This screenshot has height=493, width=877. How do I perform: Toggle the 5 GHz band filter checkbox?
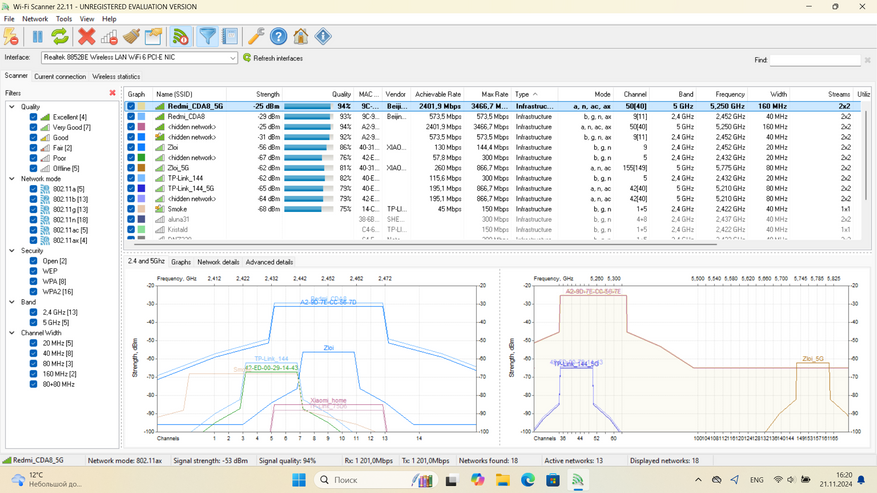coord(33,323)
